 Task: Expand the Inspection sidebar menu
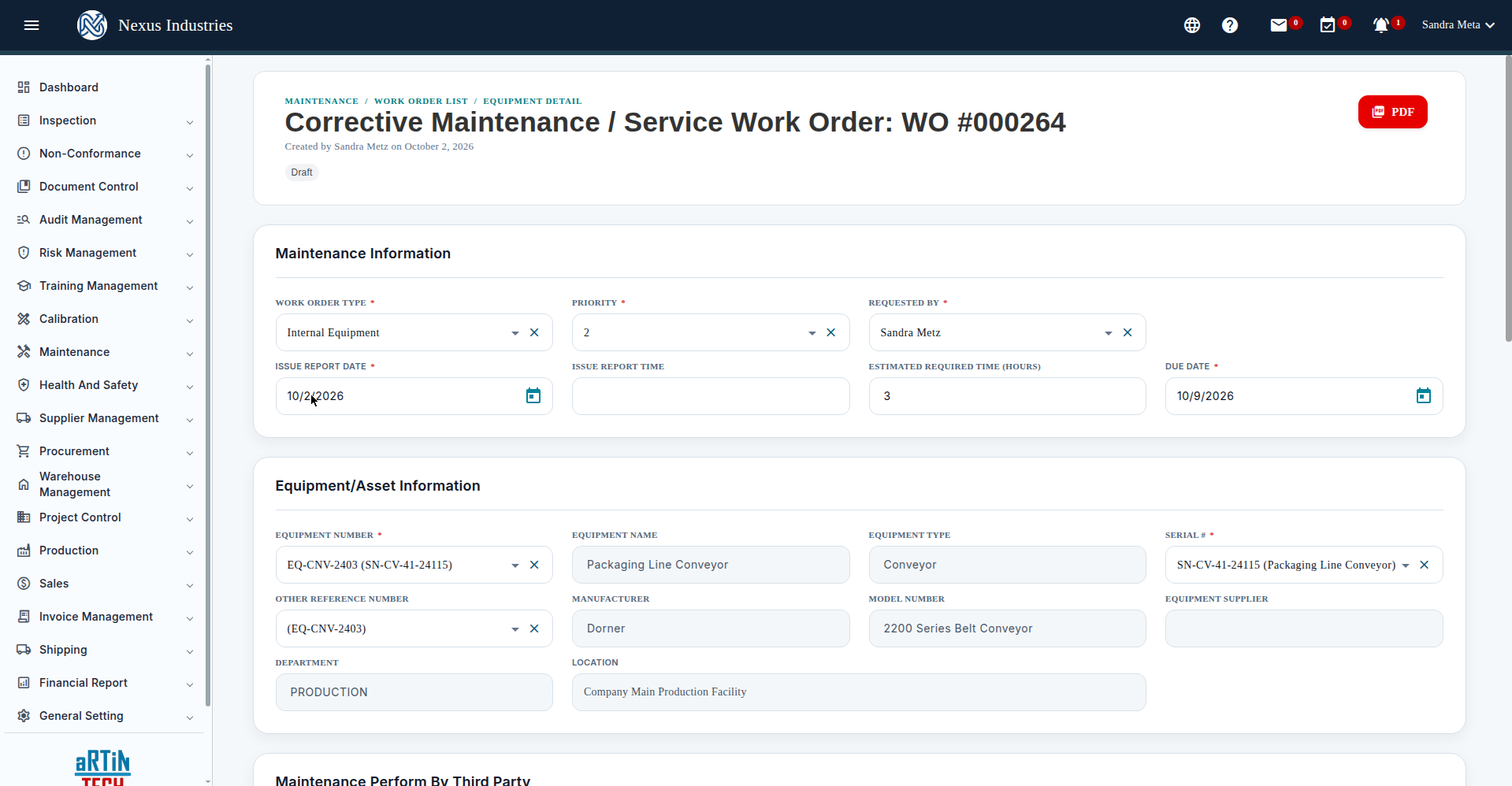pos(106,120)
